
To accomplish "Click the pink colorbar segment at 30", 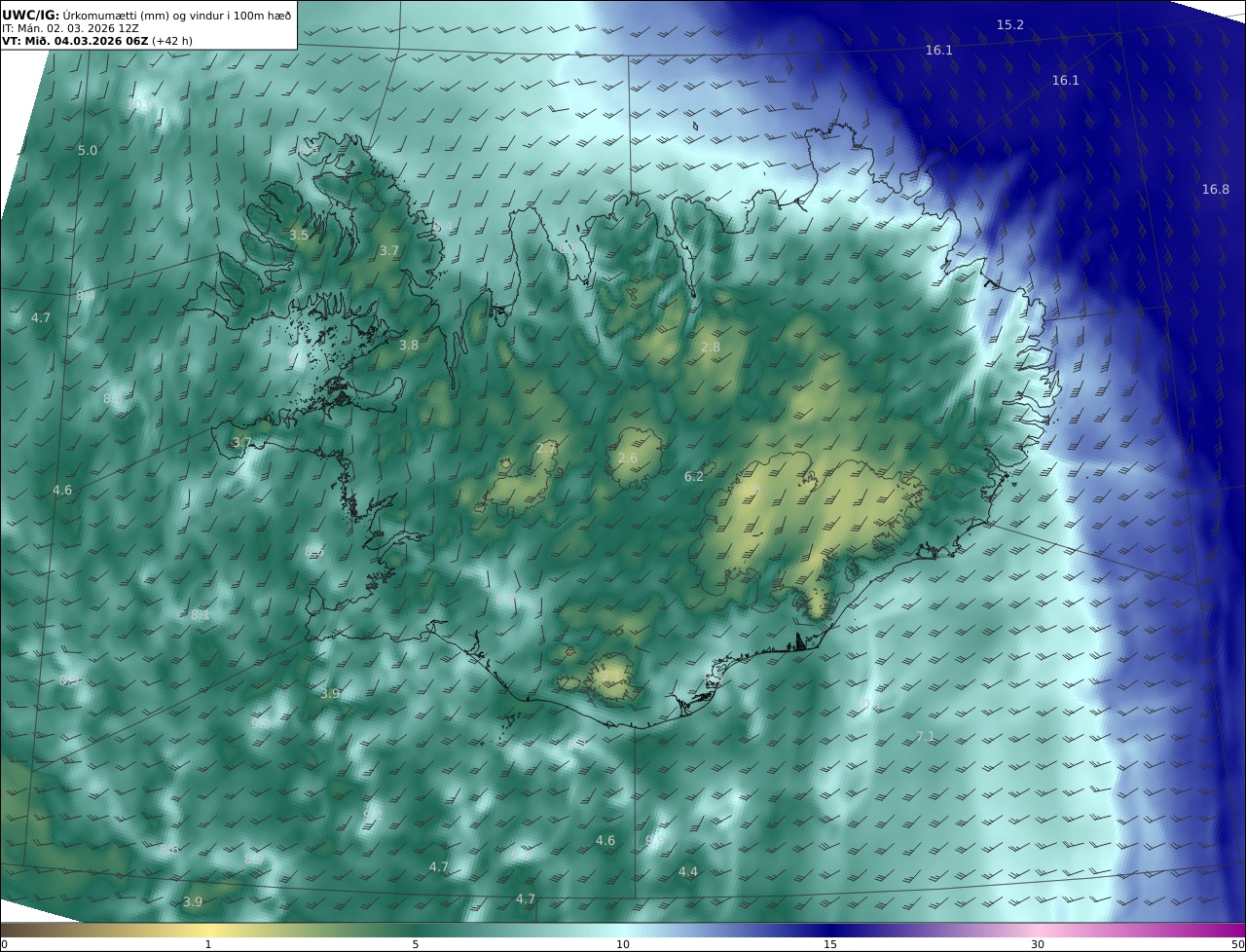I will click(1038, 930).
